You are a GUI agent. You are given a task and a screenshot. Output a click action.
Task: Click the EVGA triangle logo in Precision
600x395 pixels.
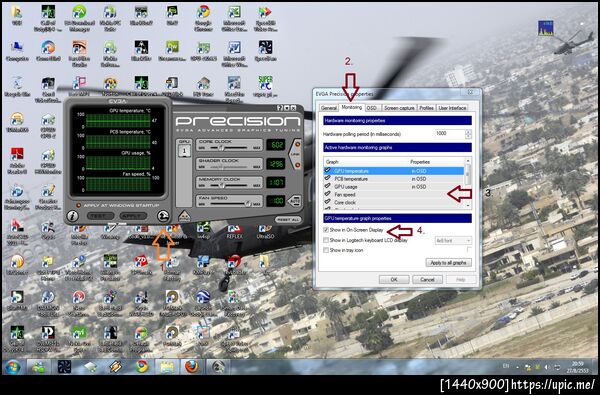(184, 216)
